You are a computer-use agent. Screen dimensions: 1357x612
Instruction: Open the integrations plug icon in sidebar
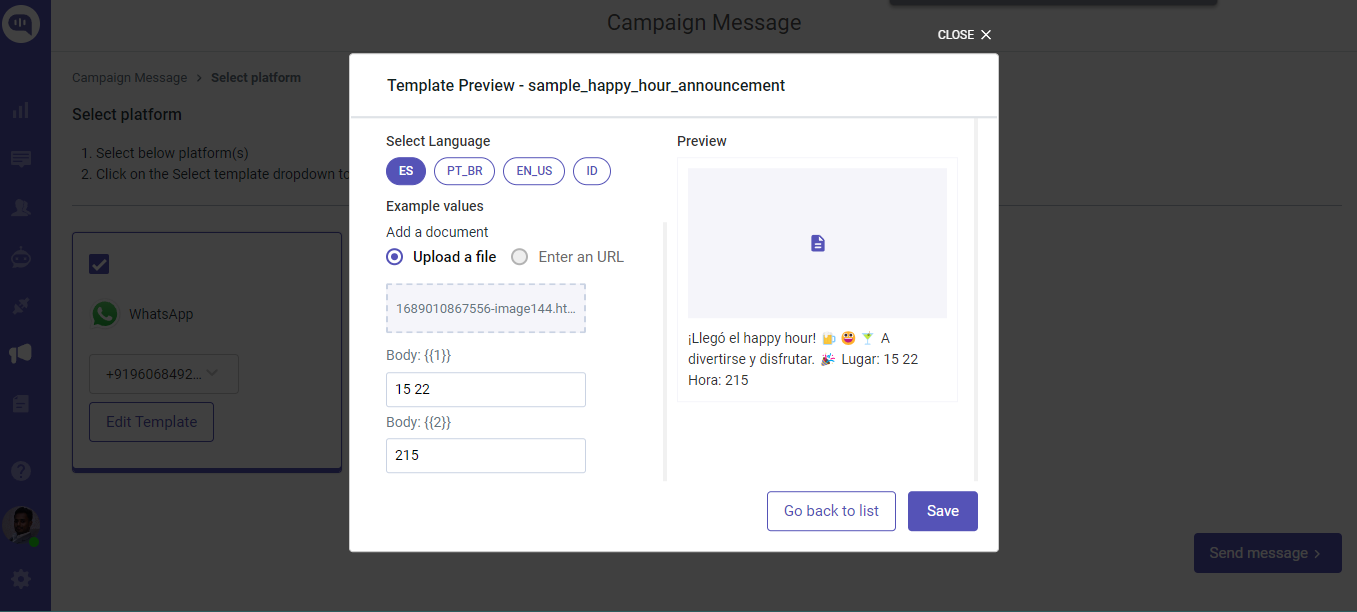coord(21,306)
